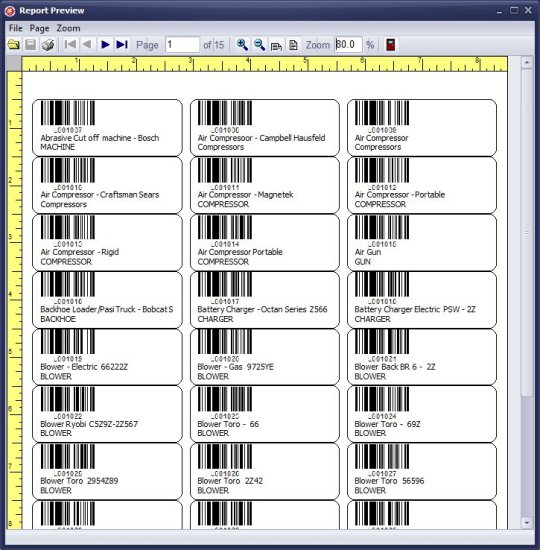Zoom out with the magnifier minus icon
The width and height of the screenshot is (540, 550).
[x=259, y=45]
